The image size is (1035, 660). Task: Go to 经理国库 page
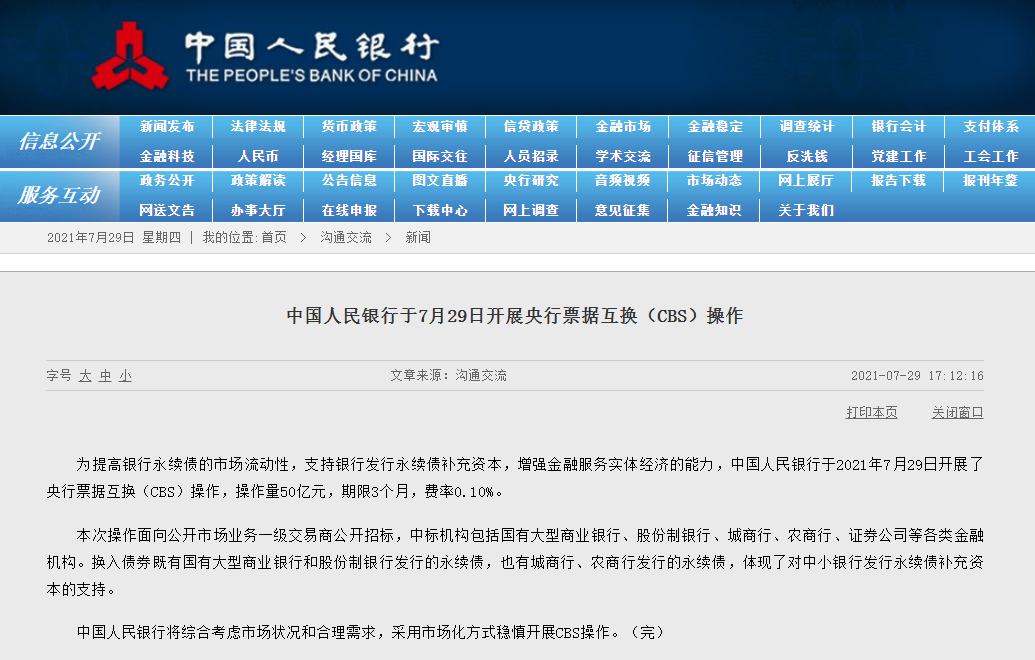pos(349,156)
